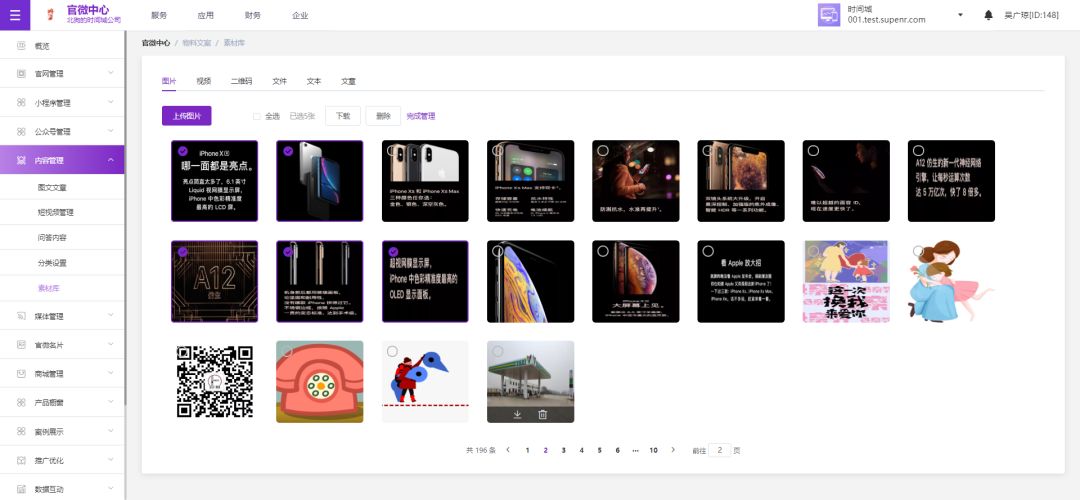
Task: Open the site selector dropdown arrow
Action: pos(960,15)
